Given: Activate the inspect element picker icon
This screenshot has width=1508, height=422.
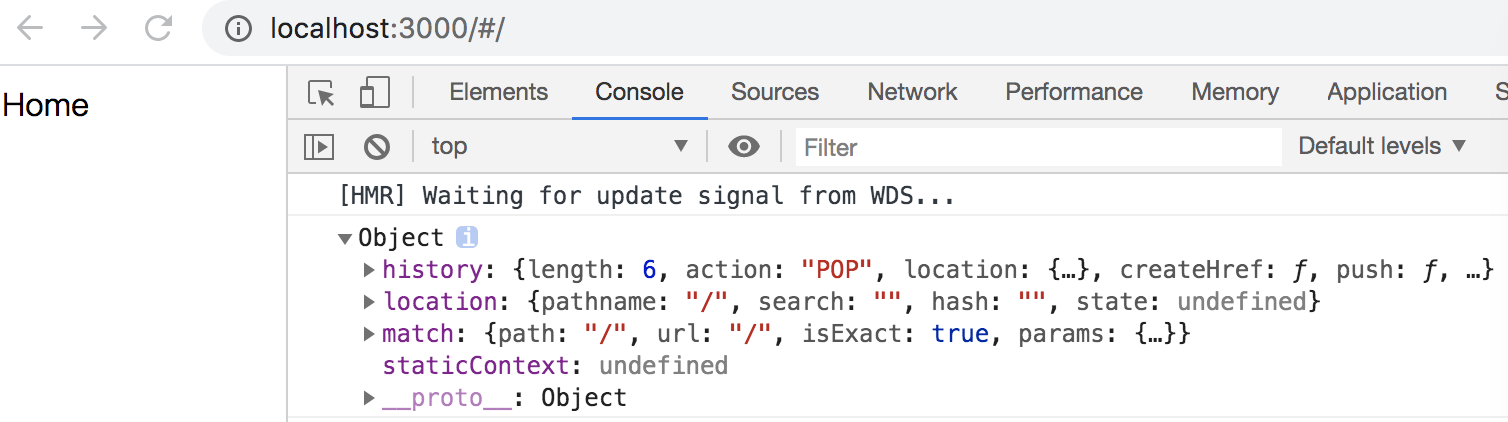Looking at the screenshot, I should tap(322, 93).
